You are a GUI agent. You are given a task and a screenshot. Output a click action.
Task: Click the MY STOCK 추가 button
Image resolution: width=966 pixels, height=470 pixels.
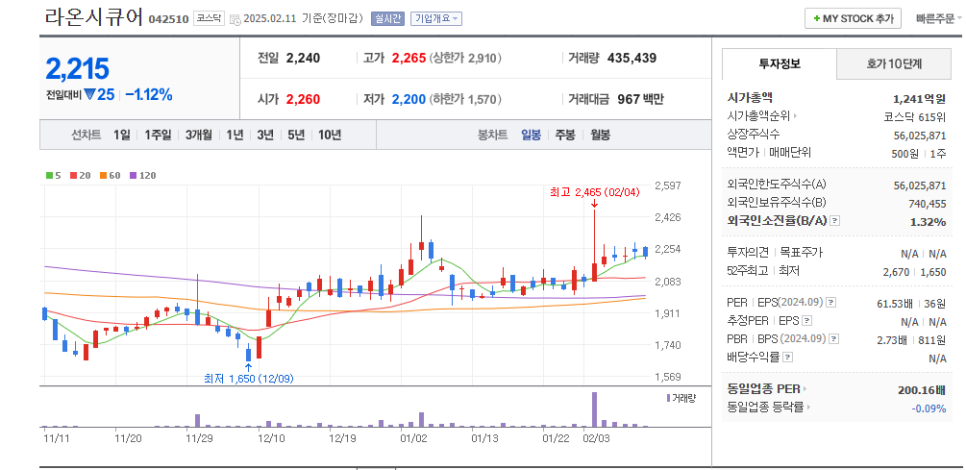pos(853,18)
